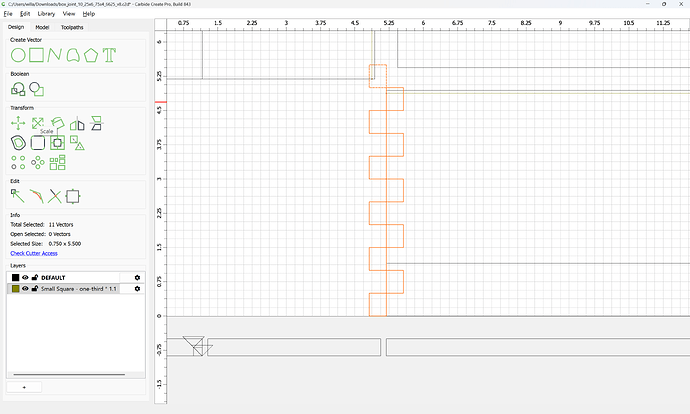Open the Edit menu
The height and width of the screenshot is (414, 690).
point(25,14)
